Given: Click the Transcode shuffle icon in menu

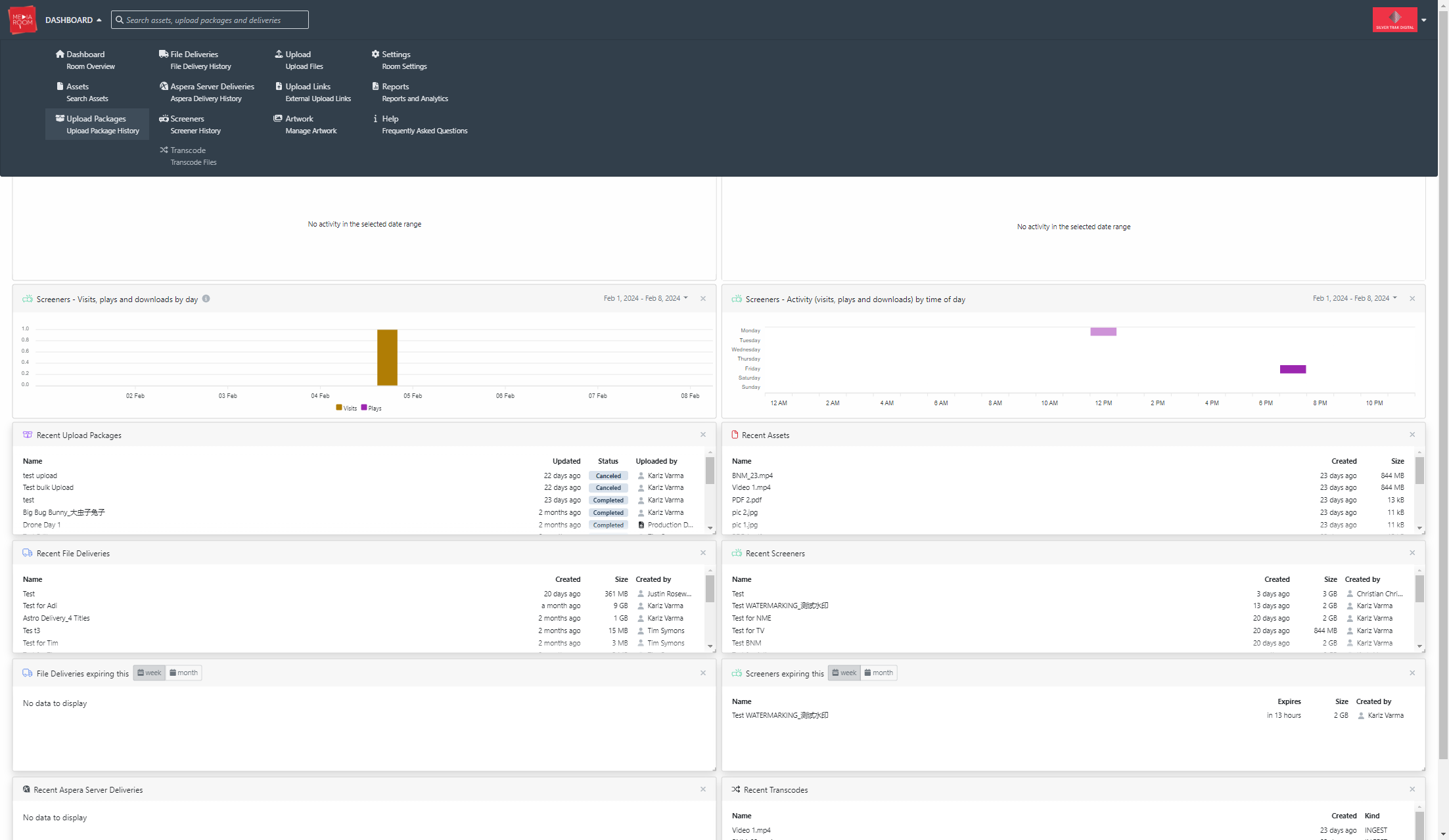Looking at the screenshot, I should 164,150.
